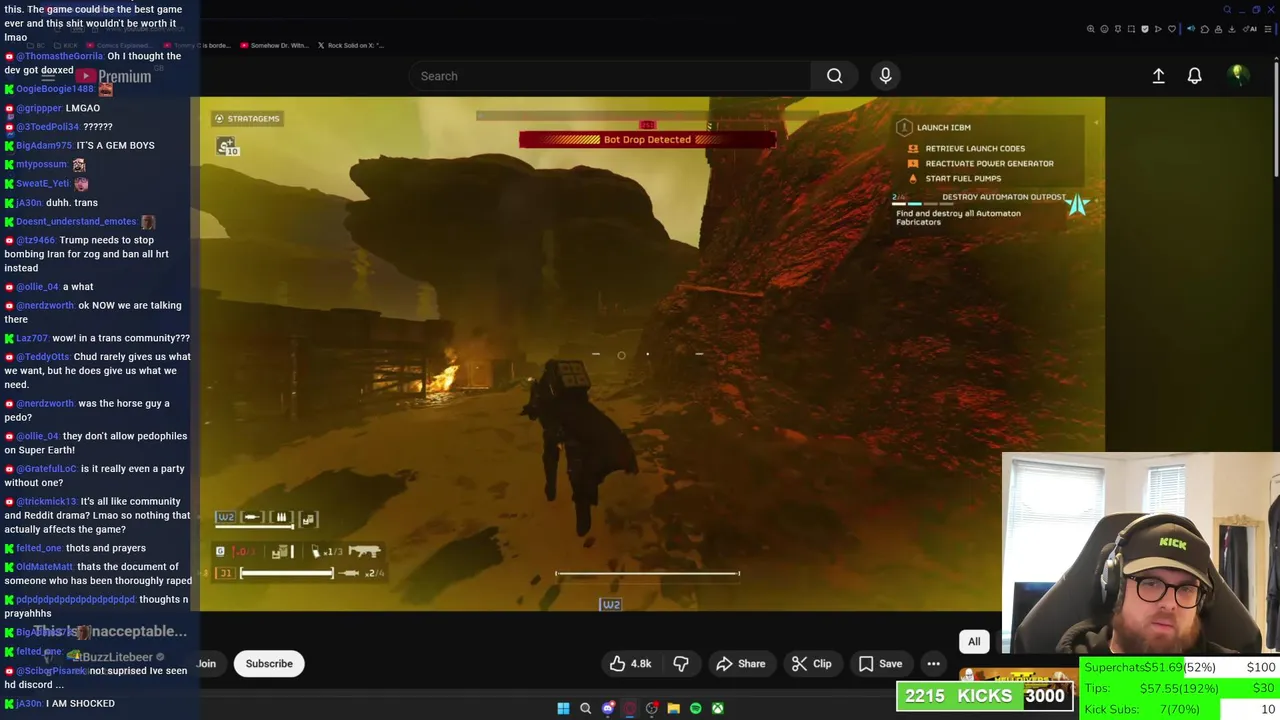
Task: Open Xbox app from taskbar
Action: pyautogui.click(x=717, y=709)
